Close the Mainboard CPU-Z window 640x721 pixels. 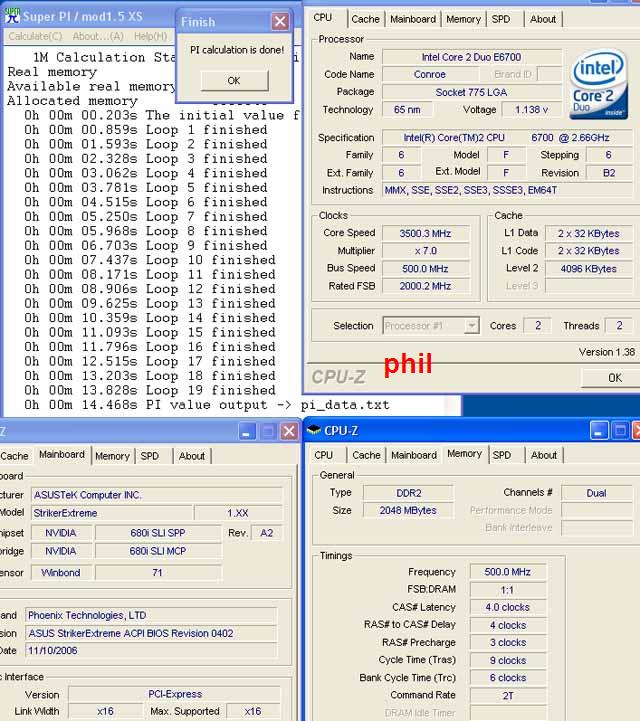tap(289, 431)
